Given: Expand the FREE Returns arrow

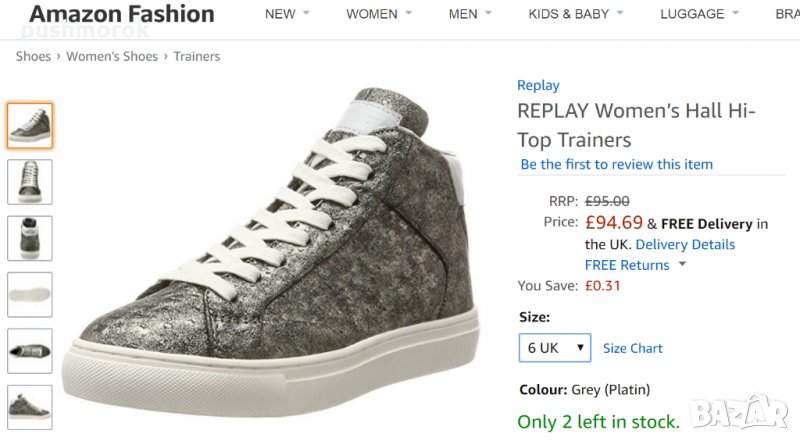Looking at the screenshot, I should click(683, 265).
